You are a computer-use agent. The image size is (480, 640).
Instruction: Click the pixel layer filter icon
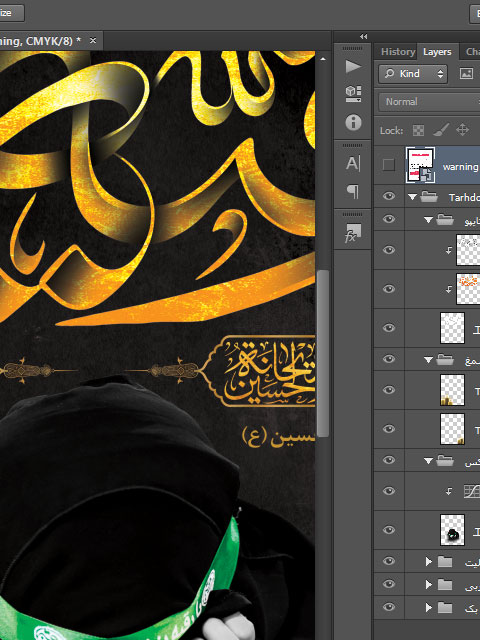(466, 73)
